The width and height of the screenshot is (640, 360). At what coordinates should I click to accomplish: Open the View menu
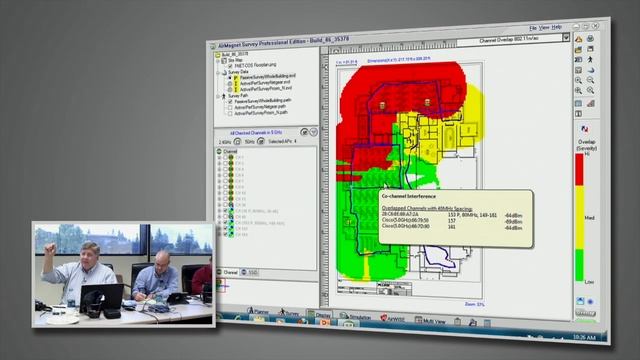coord(544,27)
